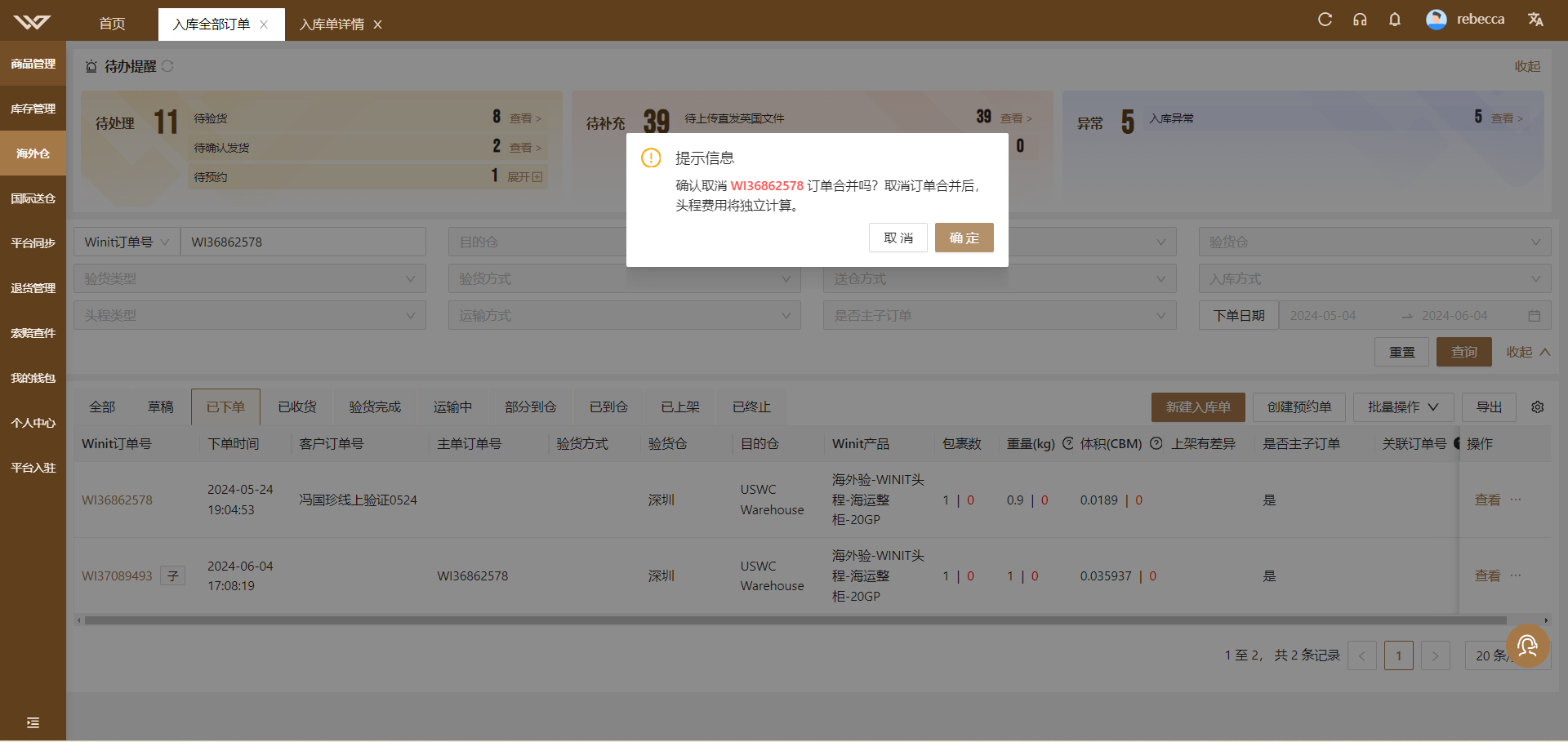This screenshot has width=1568, height=742.
Task: Open the 验货仓 dropdown
Action: click(x=1375, y=242)
